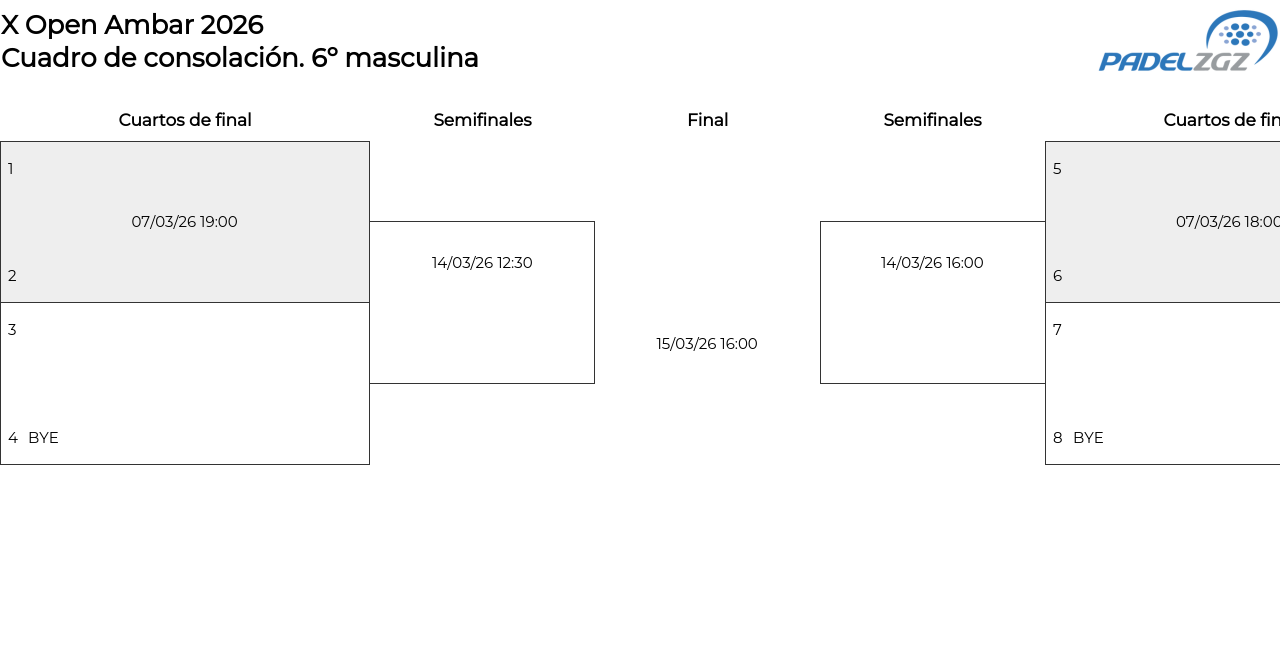
Task: Click the PadelZGZ logo
Action: (x=1187, y=42)
